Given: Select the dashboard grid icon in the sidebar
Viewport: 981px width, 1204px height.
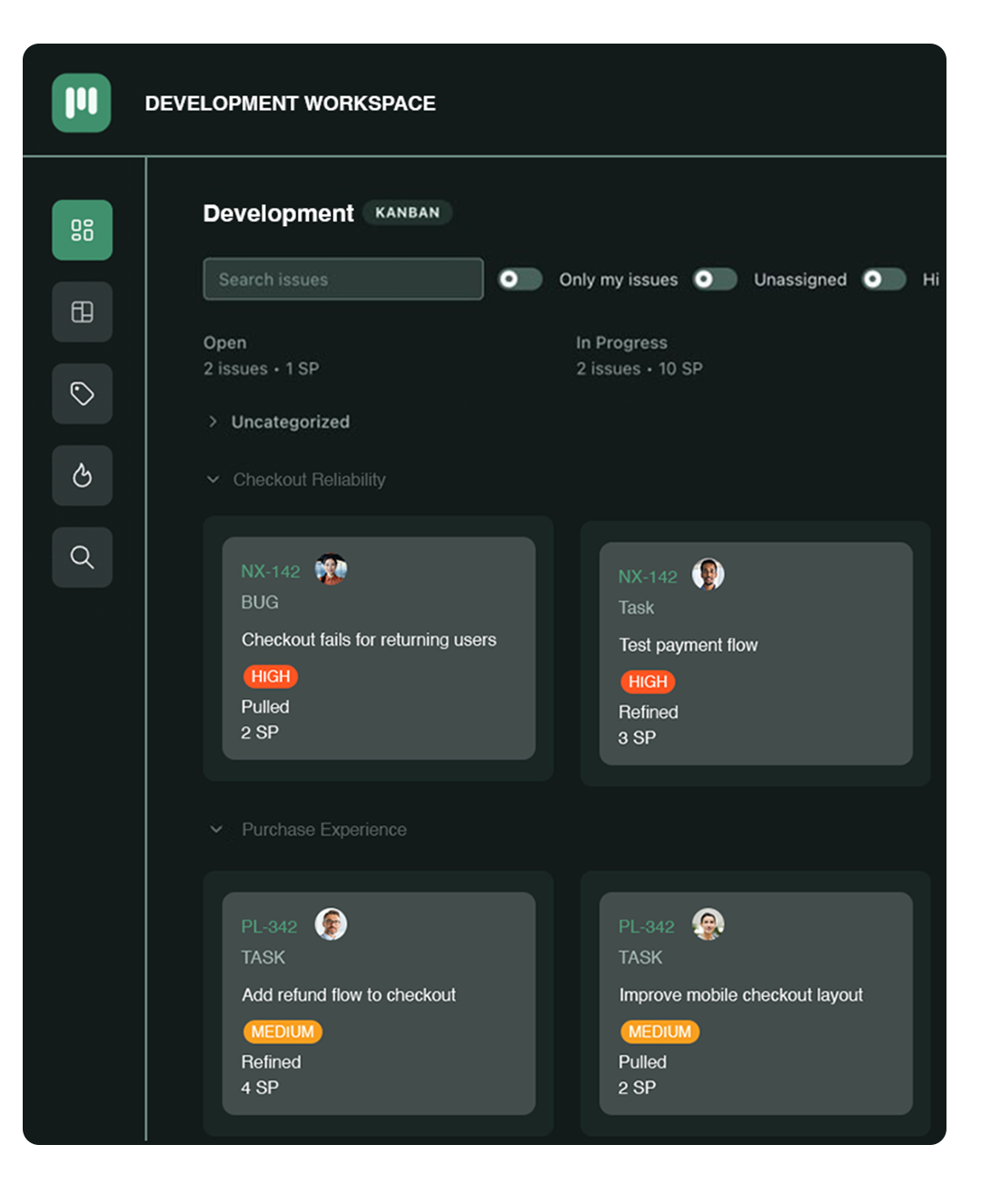Looking at the screenshot, I should (82, 231).
